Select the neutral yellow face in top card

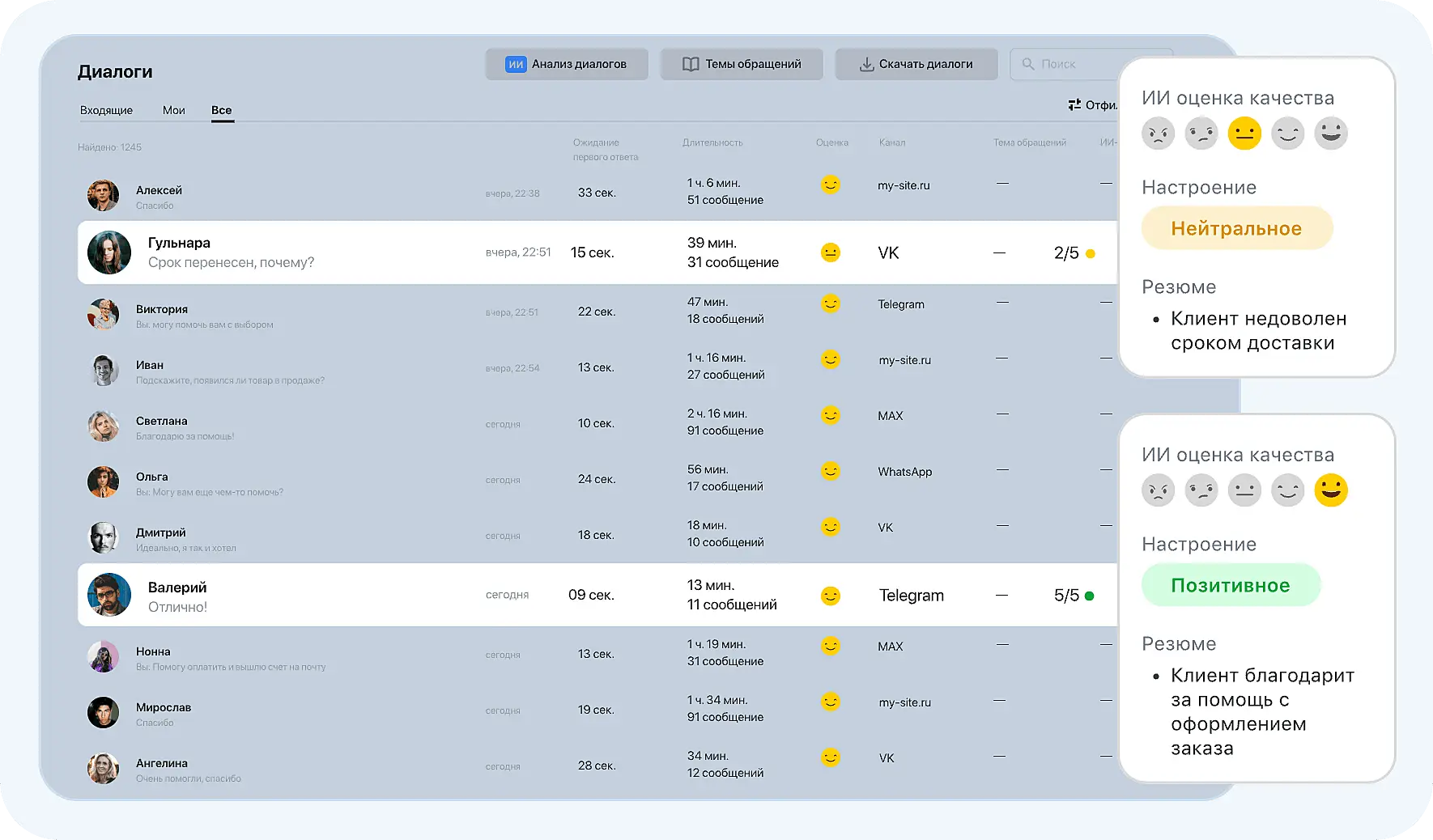[1244, 134]
